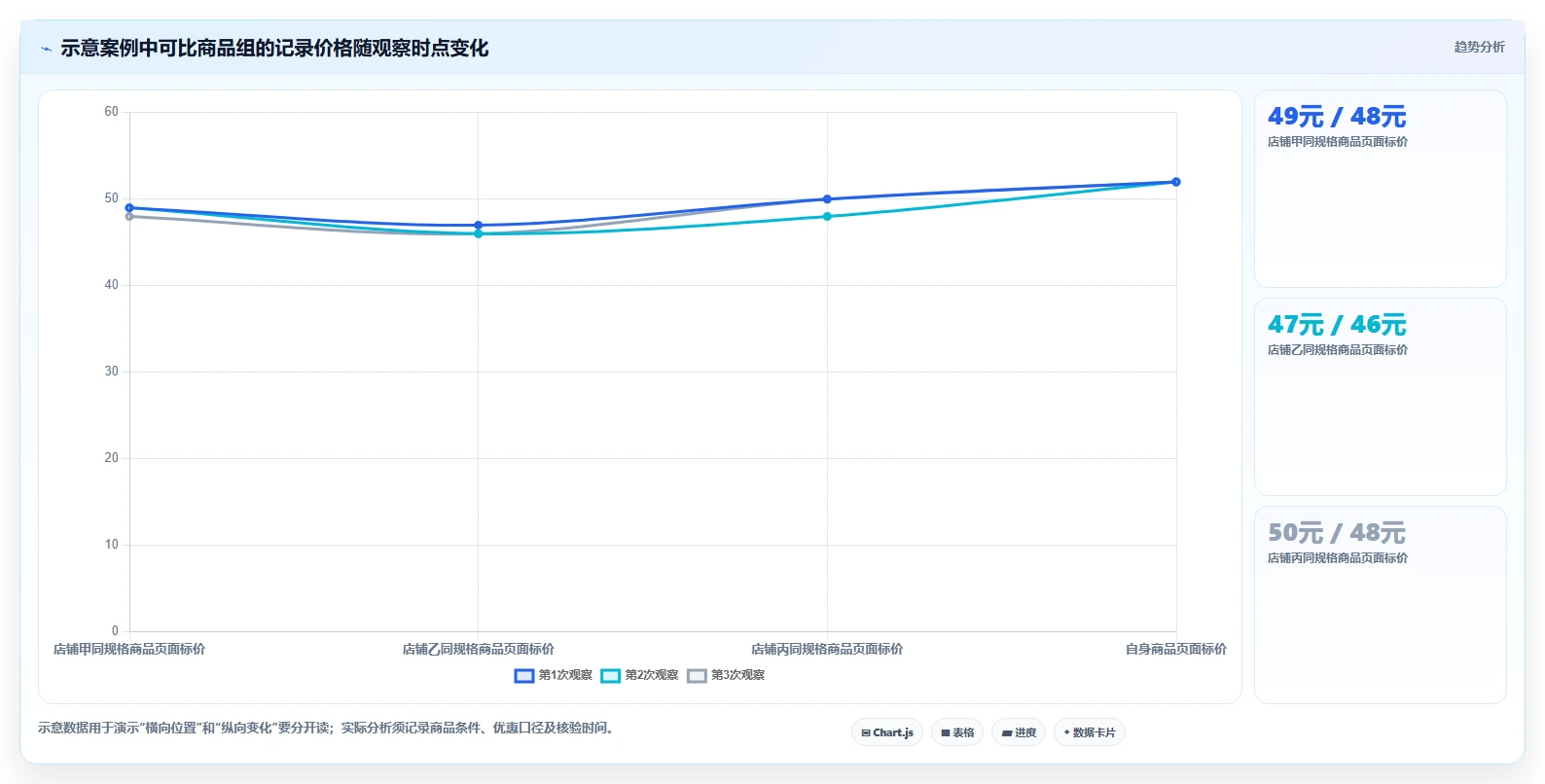Click the 表格 chip
The height and width of the screenshot is (784, 1545).
(x=957, y=732)
